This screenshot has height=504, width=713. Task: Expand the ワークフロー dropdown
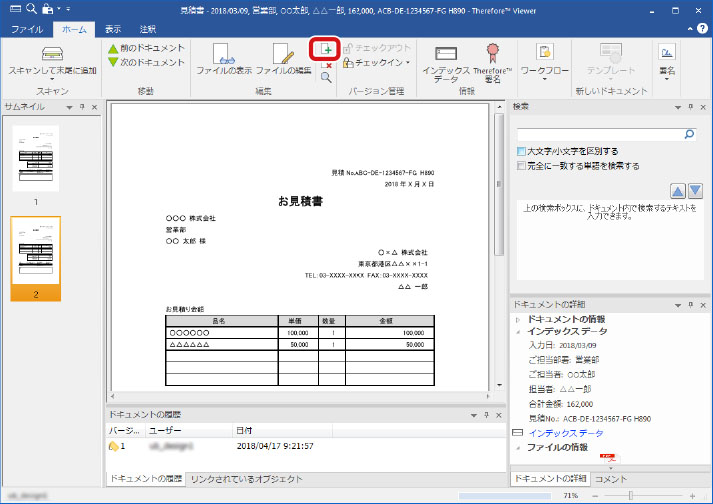(545, 78)
